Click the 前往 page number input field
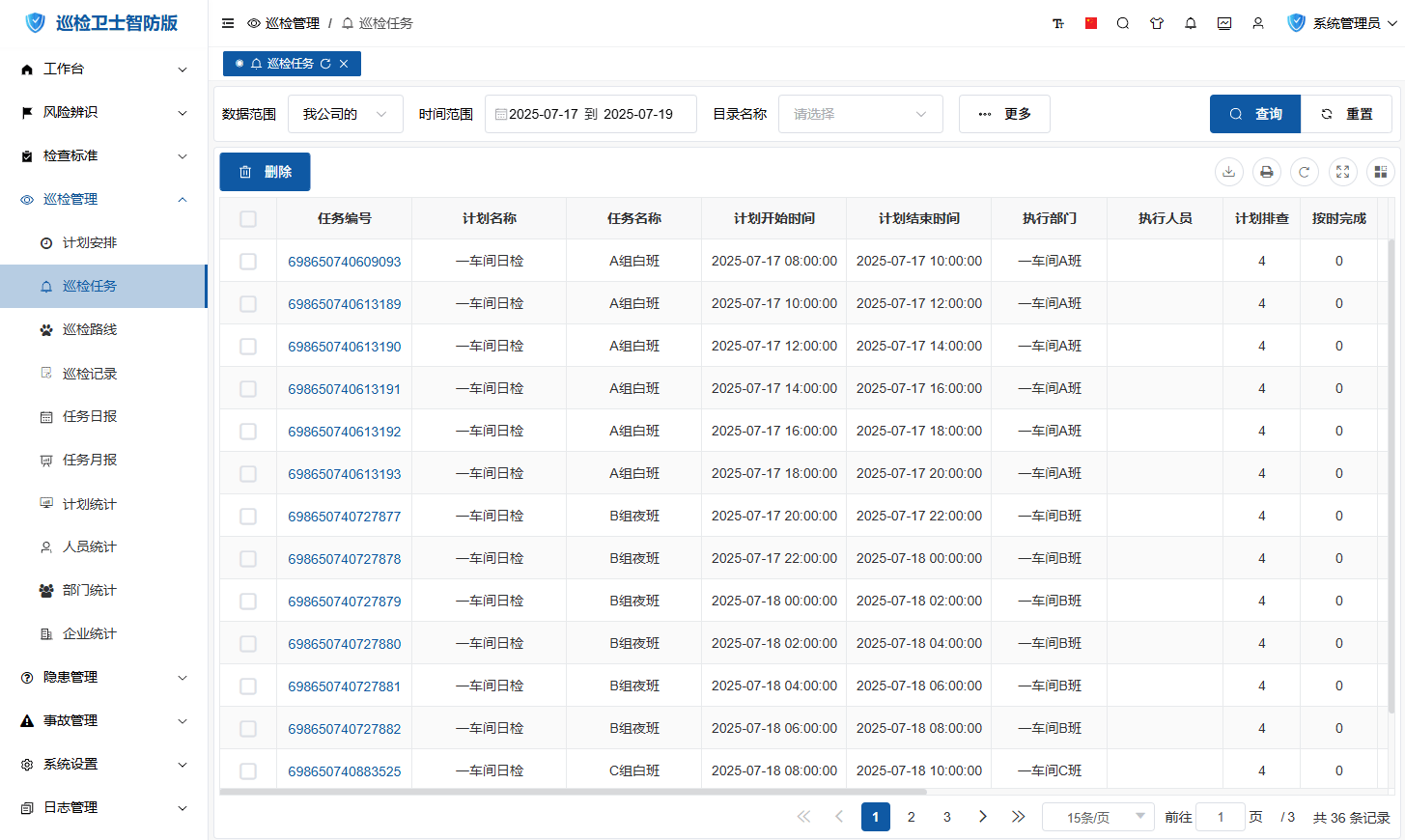This screenshot has height=840, width=1405. 1221,817
